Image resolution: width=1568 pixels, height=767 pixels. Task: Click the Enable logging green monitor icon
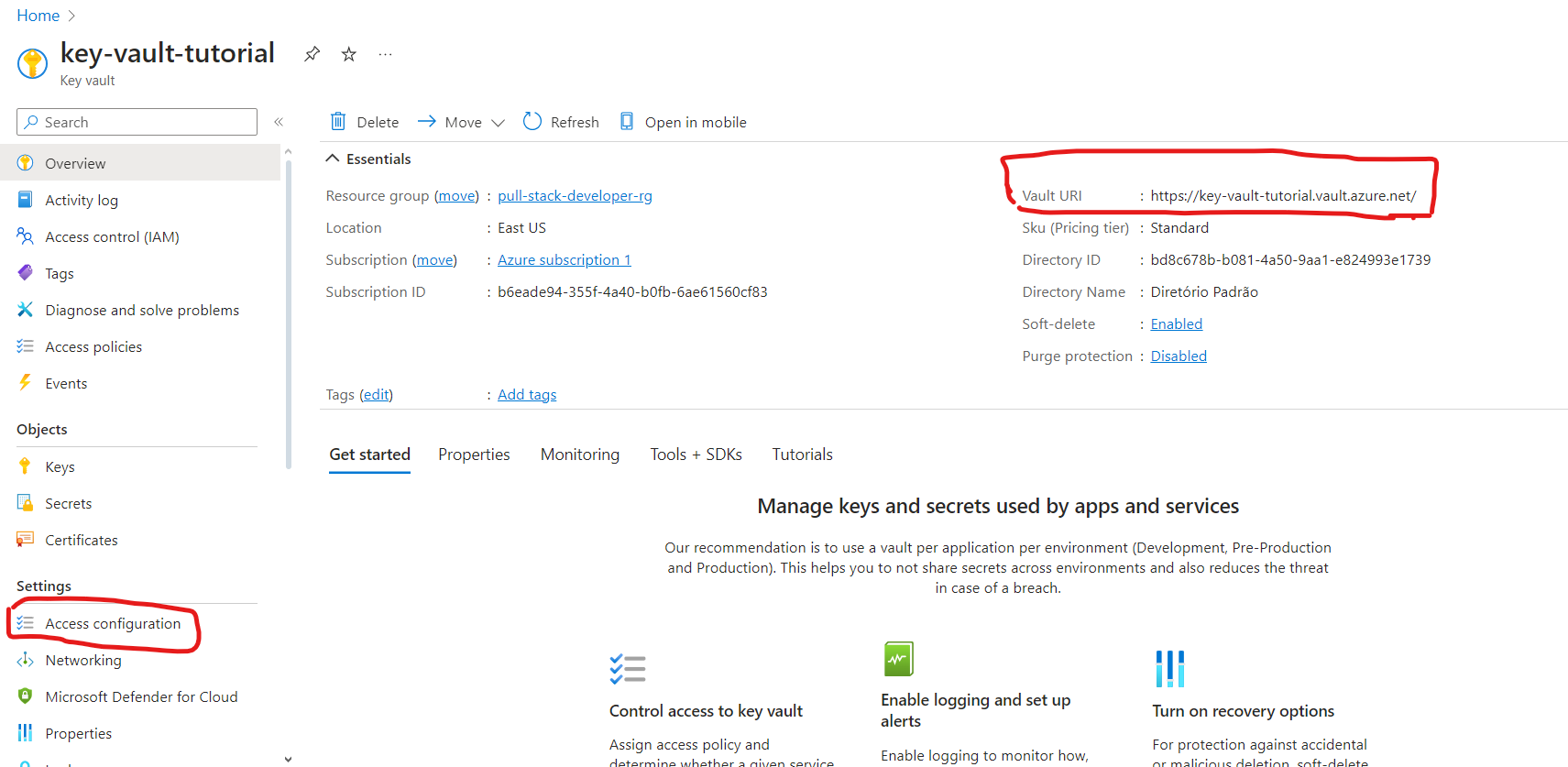point(898,659)
